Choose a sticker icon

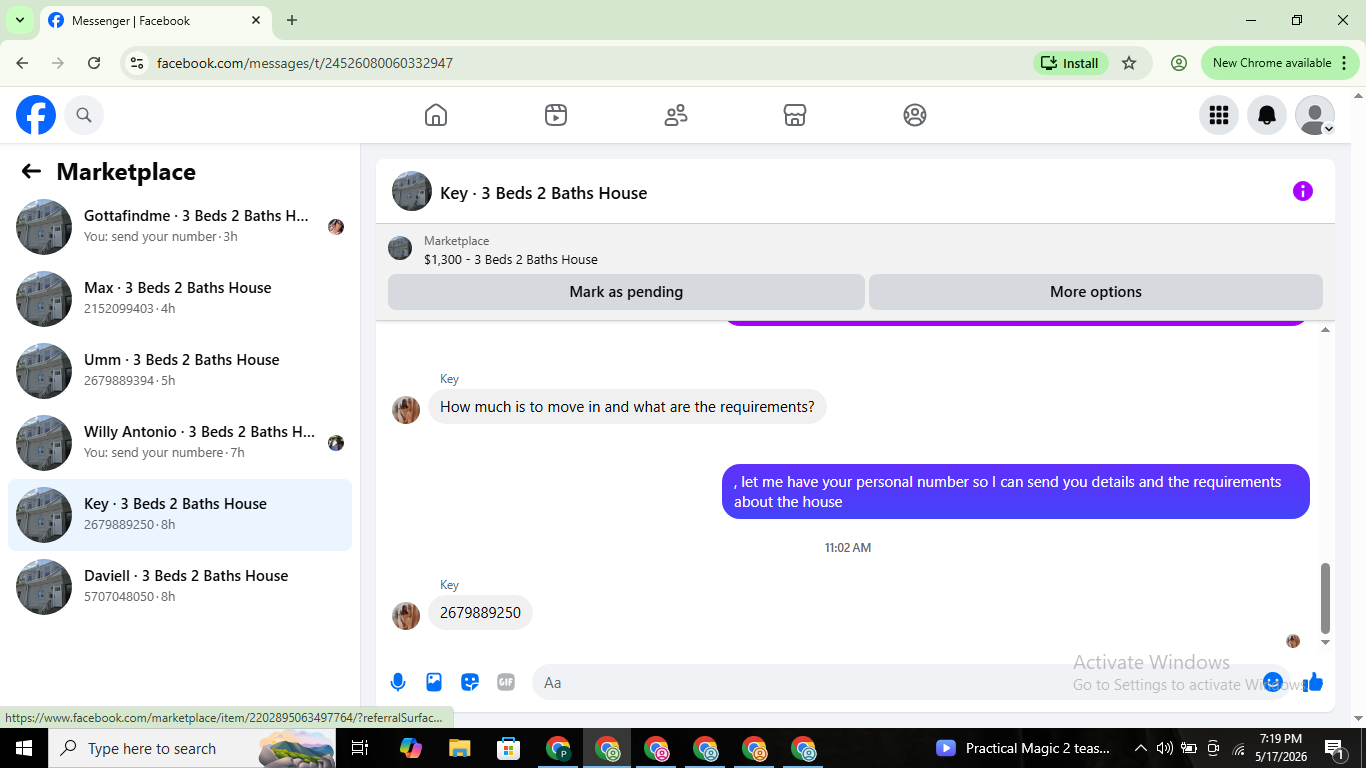470,682
